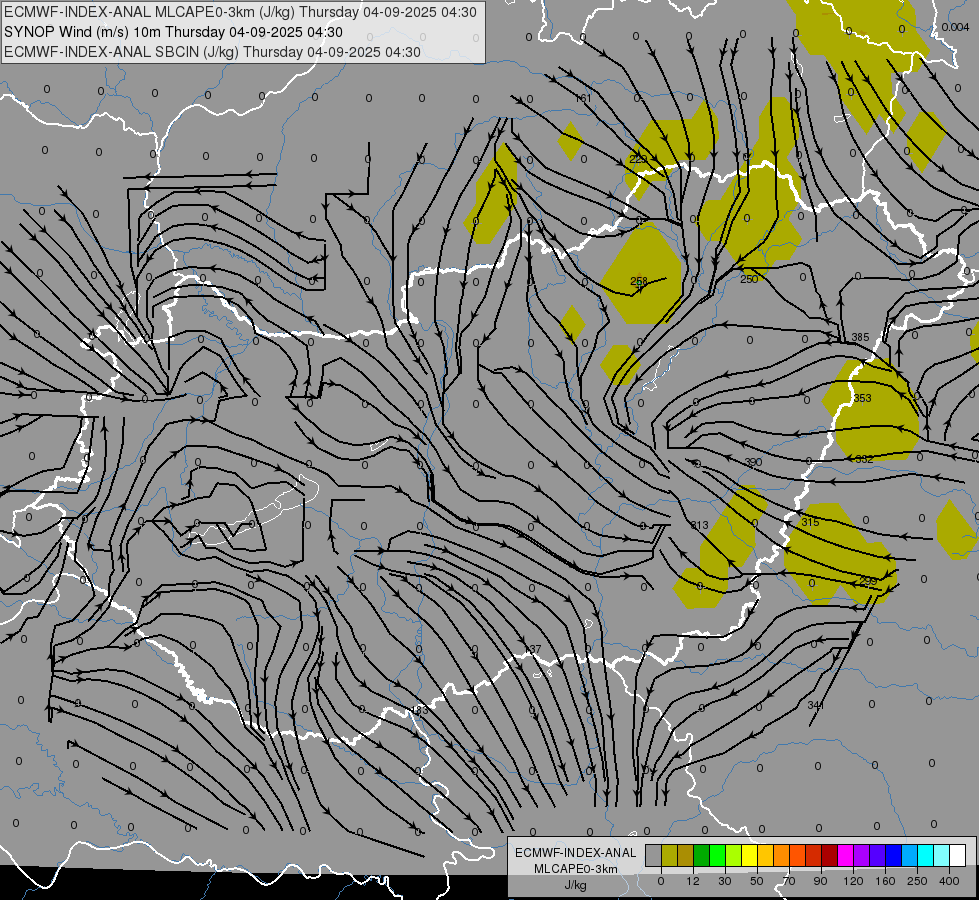Click ECMWF-INDEX-ANAL label in legend box
This screenshot has width=979, height=900.
pyautogui.click(x=575, y=853)
